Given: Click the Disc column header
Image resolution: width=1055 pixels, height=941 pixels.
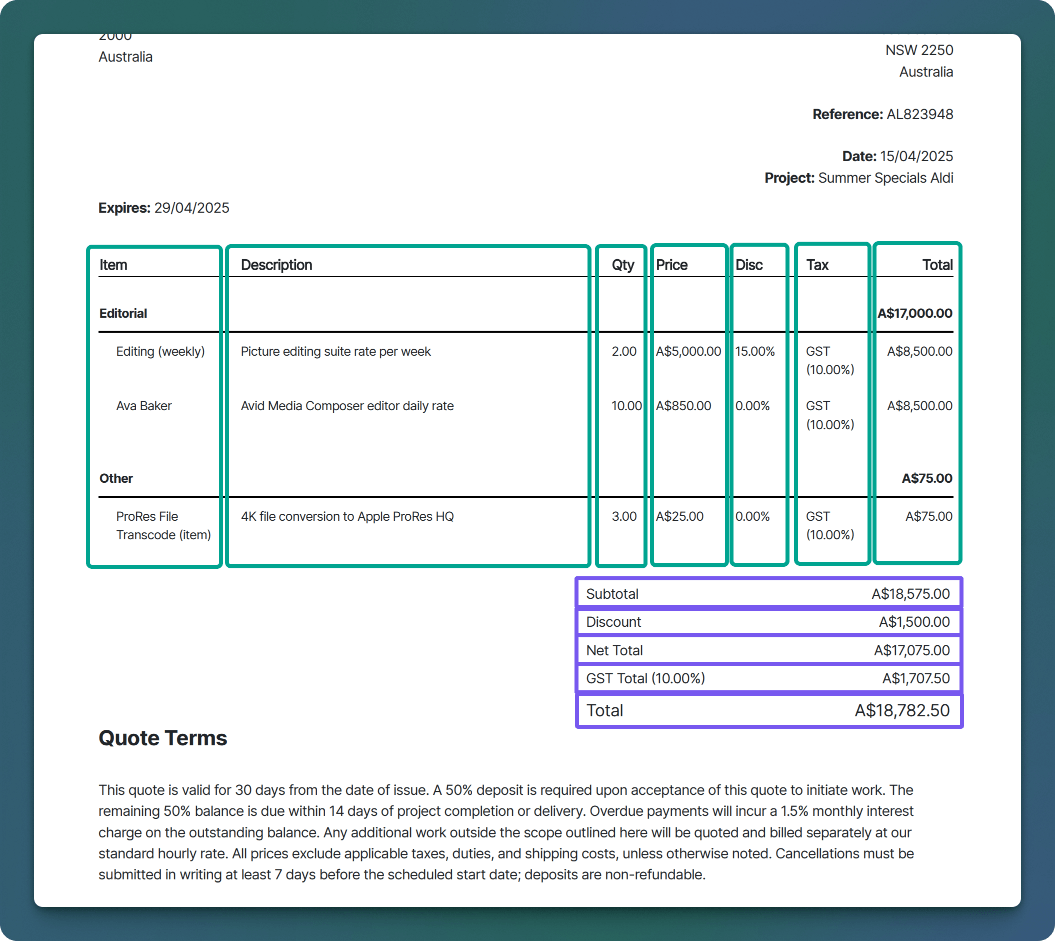Looking at the screenshot, I should [x=749, y=265].
